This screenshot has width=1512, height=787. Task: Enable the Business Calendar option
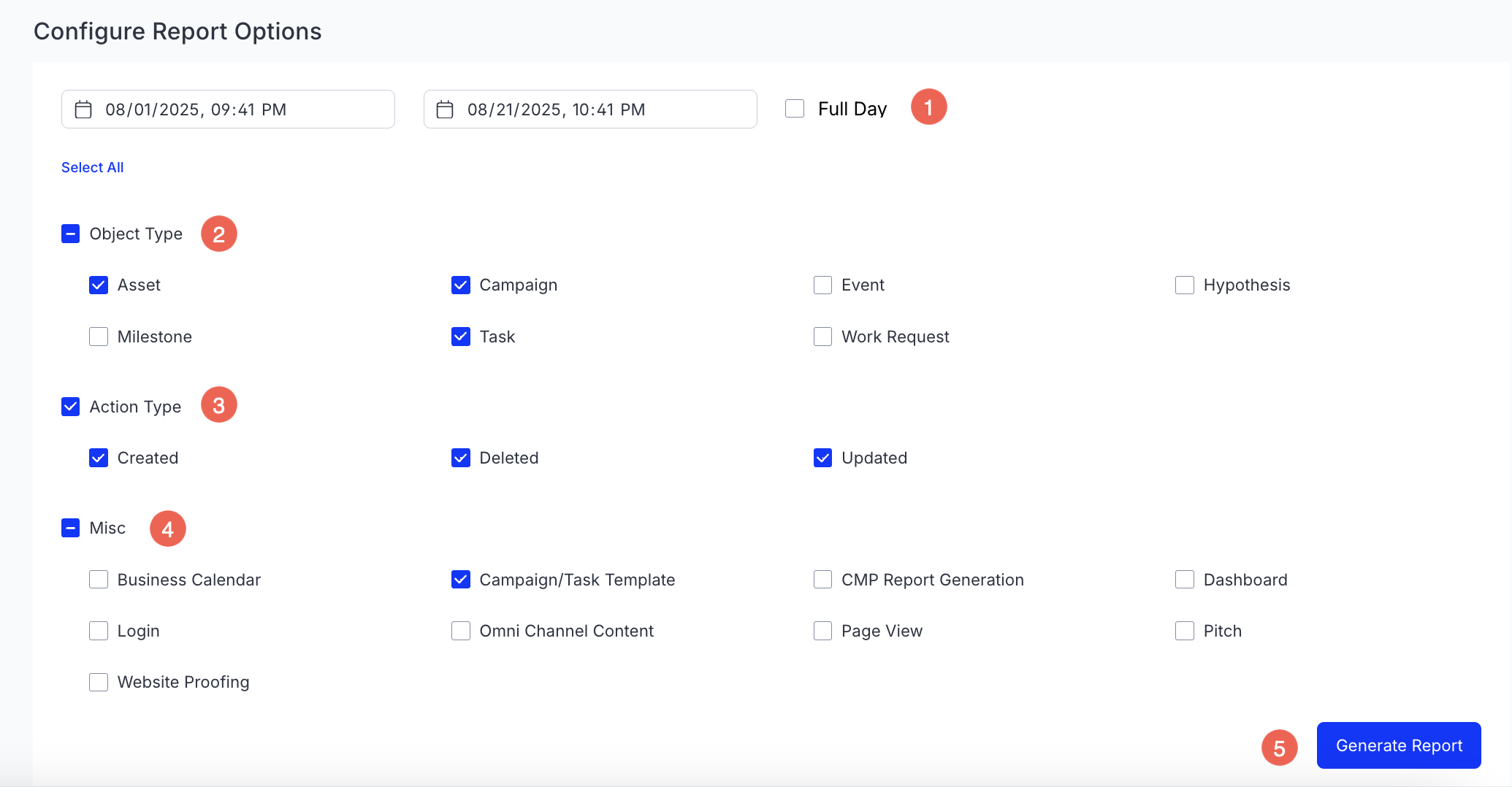[98, 579]
